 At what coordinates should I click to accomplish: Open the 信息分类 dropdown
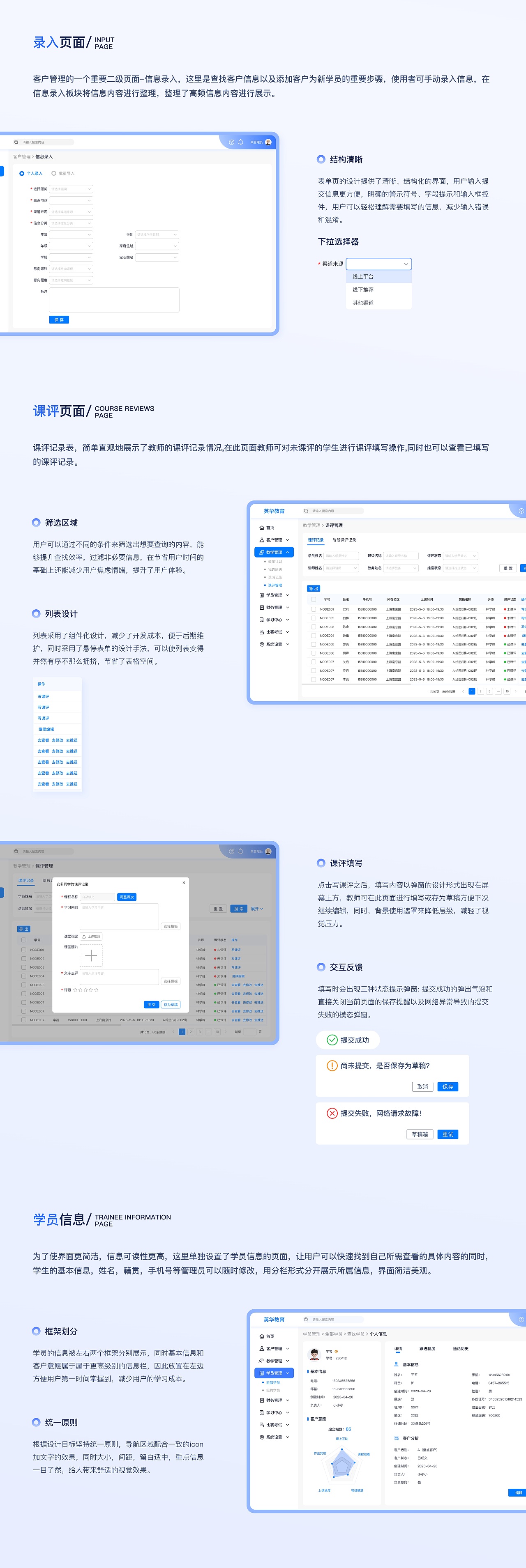point(71,223)
